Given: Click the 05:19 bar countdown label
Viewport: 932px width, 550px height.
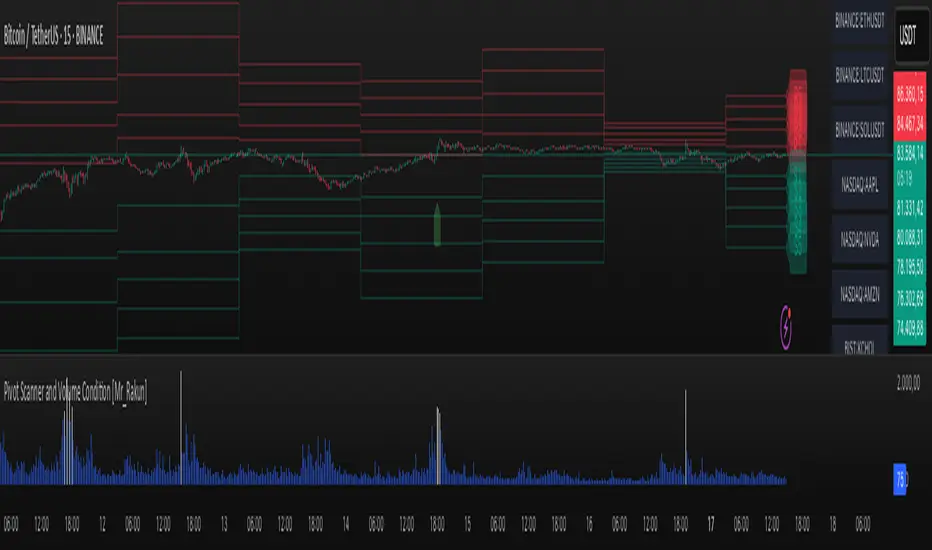Looking at the screenshot, I should pos(904,178).
